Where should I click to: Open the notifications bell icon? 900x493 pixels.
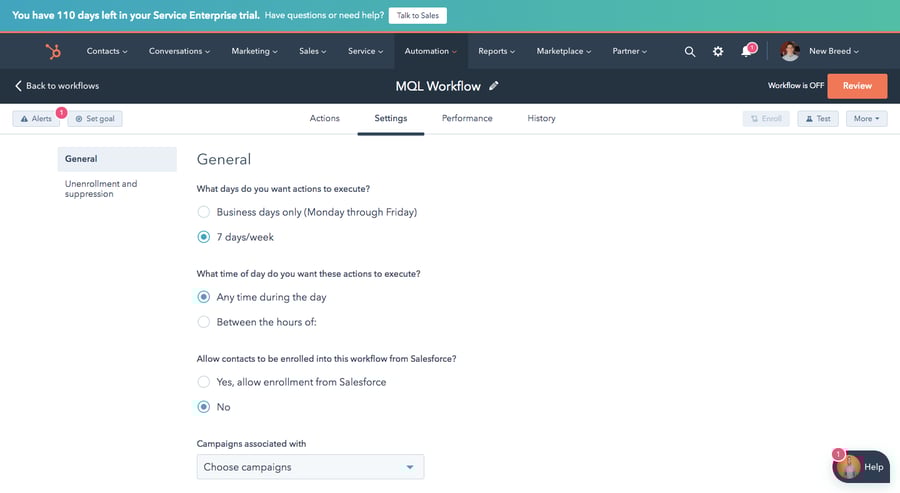coord(746,52)
